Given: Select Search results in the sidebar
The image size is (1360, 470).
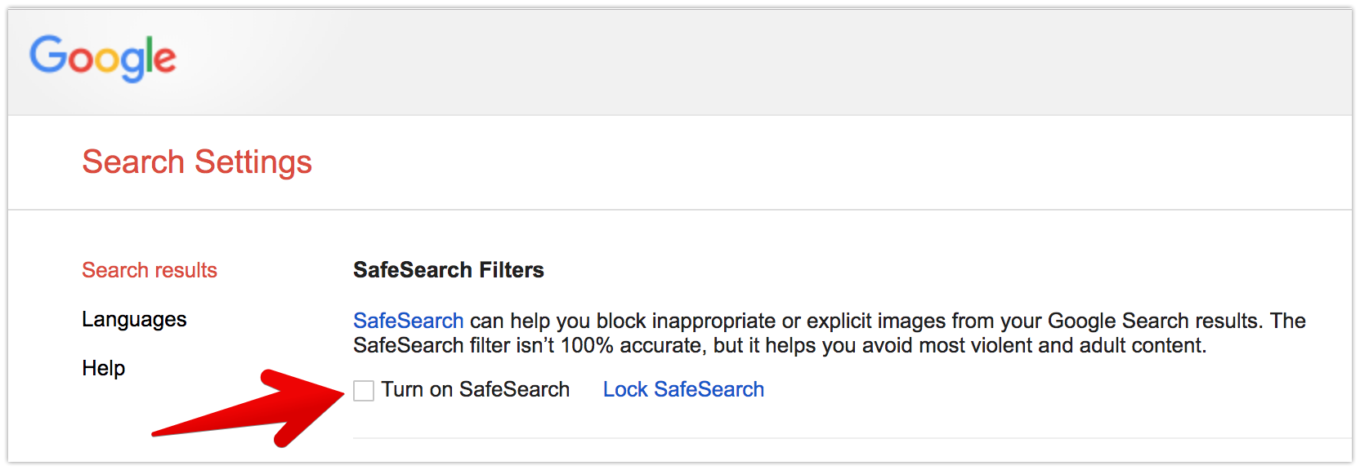Looking at the screenshot, I should point(149,270).
